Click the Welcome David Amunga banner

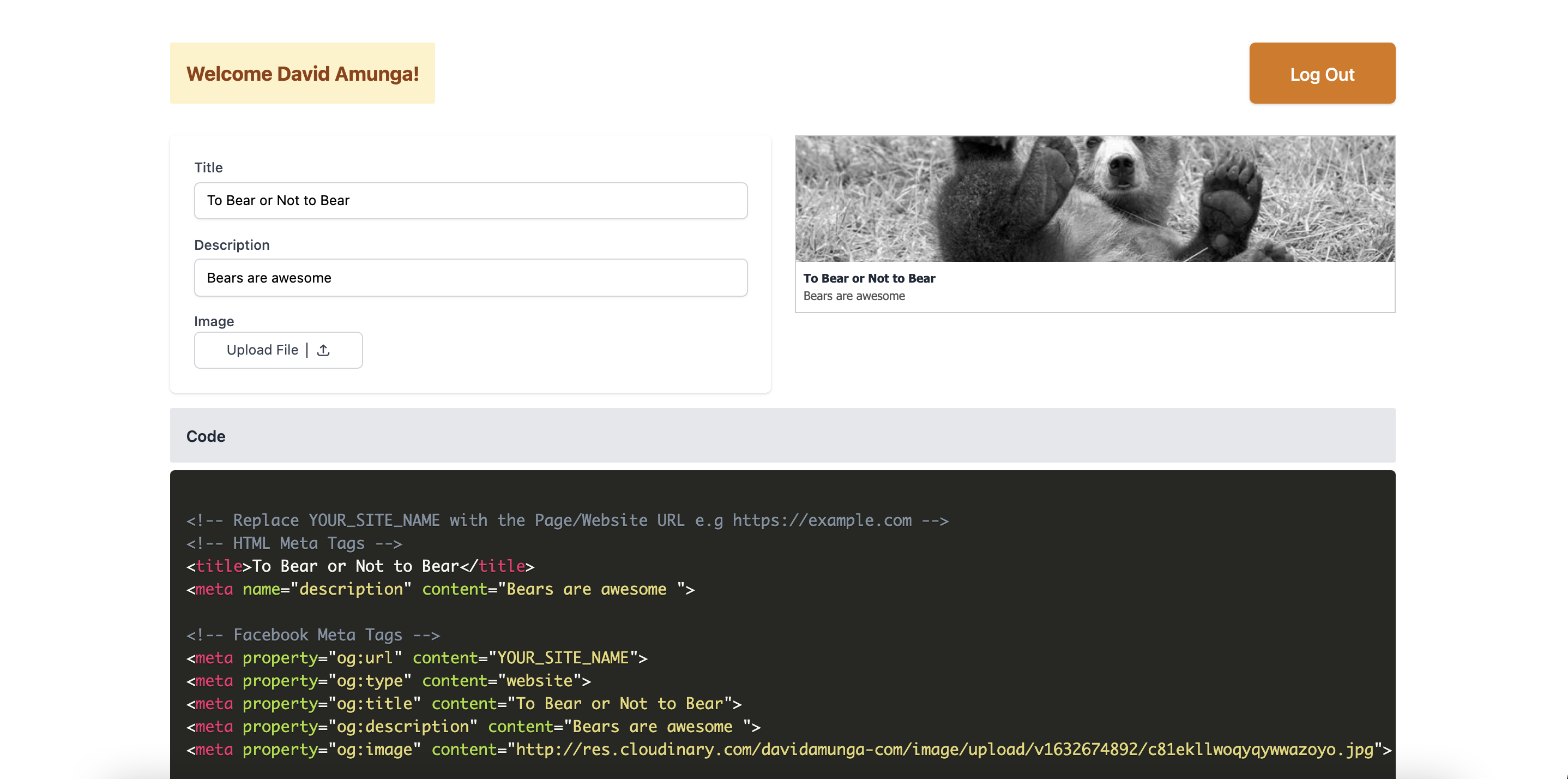(302, 73)
